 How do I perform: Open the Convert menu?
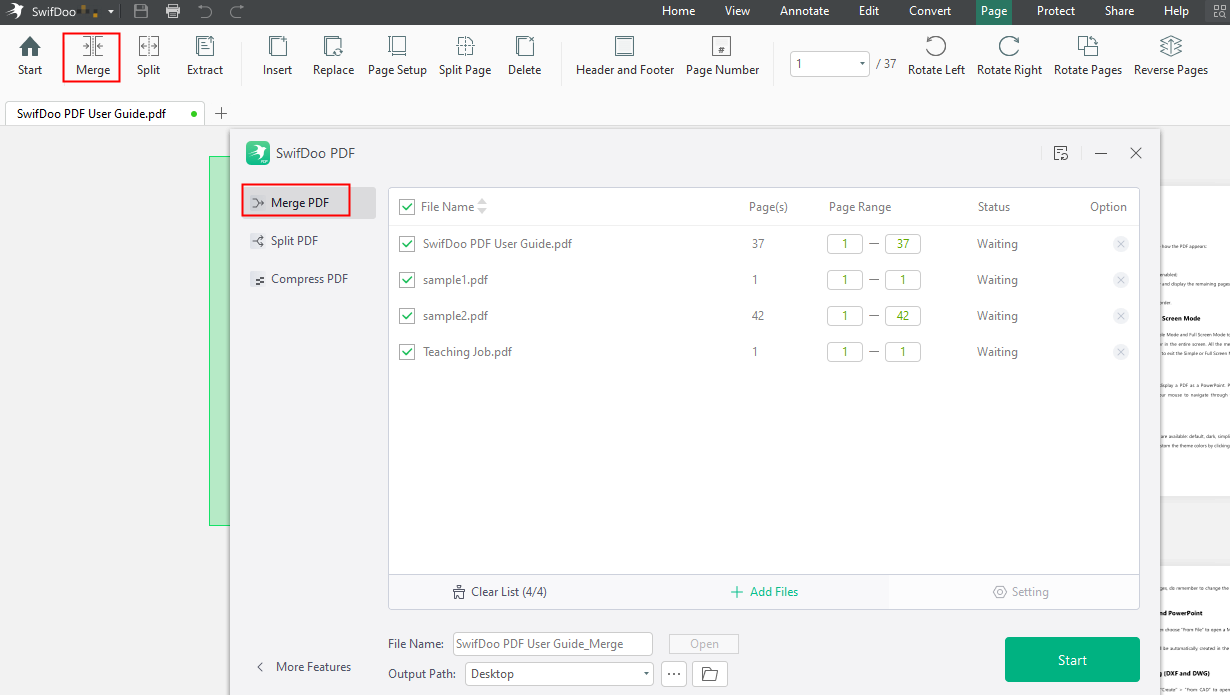point(930,11)
